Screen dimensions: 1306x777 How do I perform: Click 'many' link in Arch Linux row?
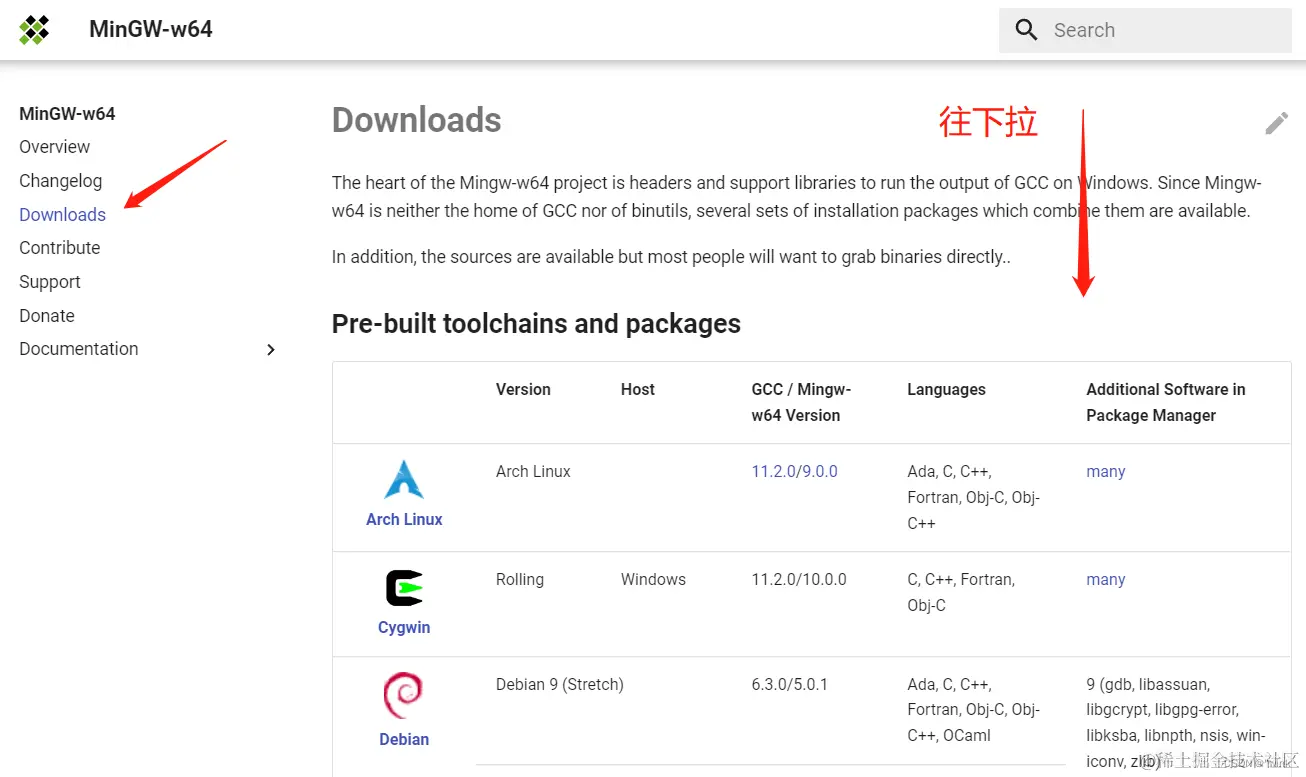[1106, 472]
